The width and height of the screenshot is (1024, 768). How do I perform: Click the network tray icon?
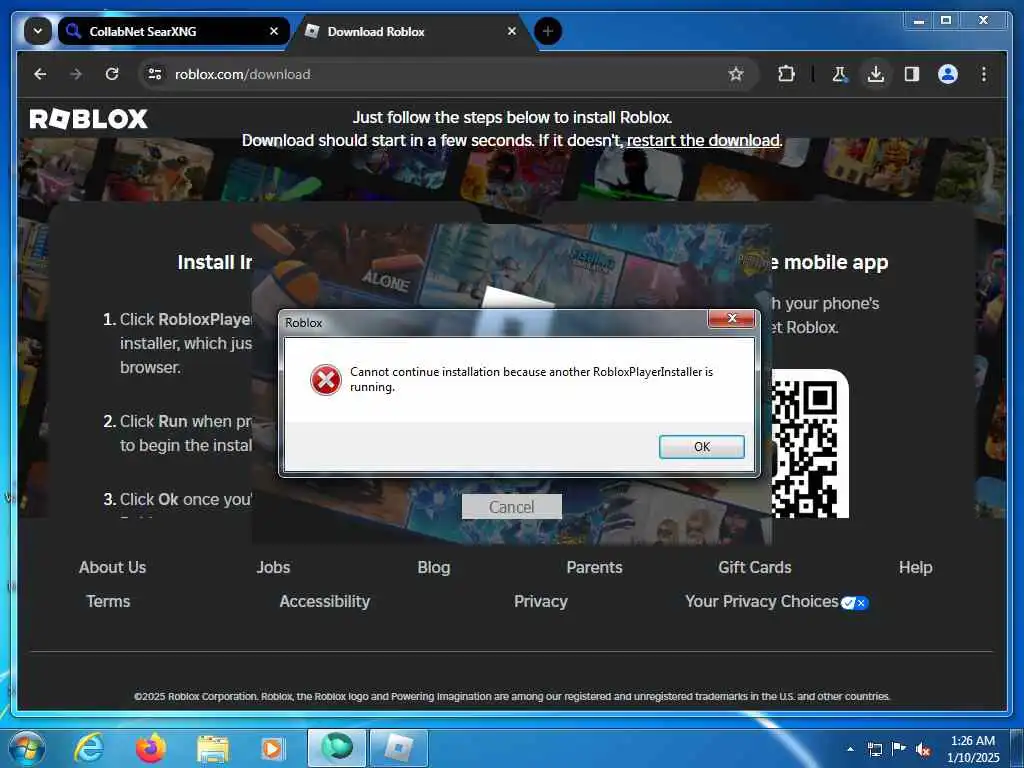point(874,749)
